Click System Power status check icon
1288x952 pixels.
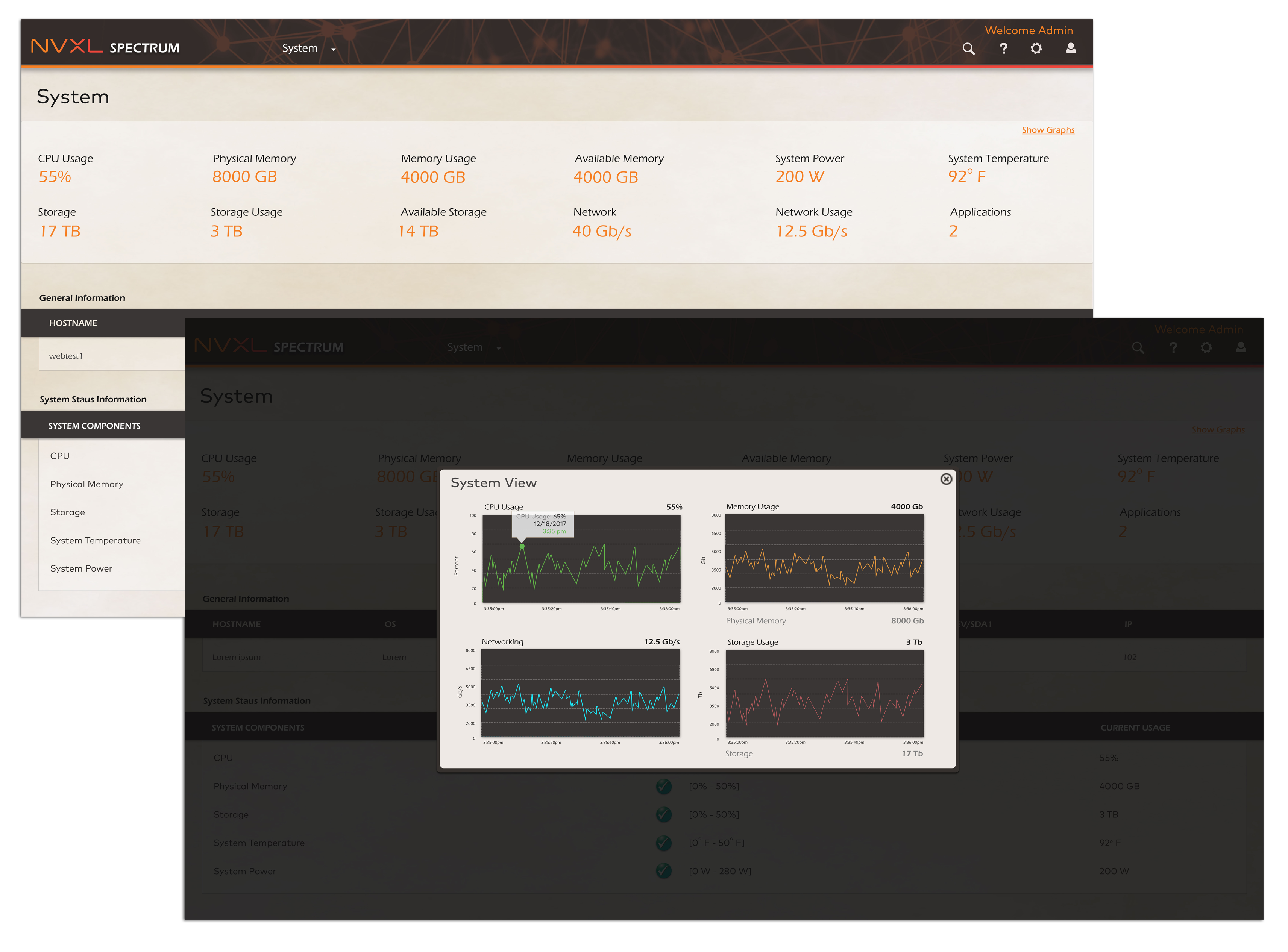coord(663,871)
